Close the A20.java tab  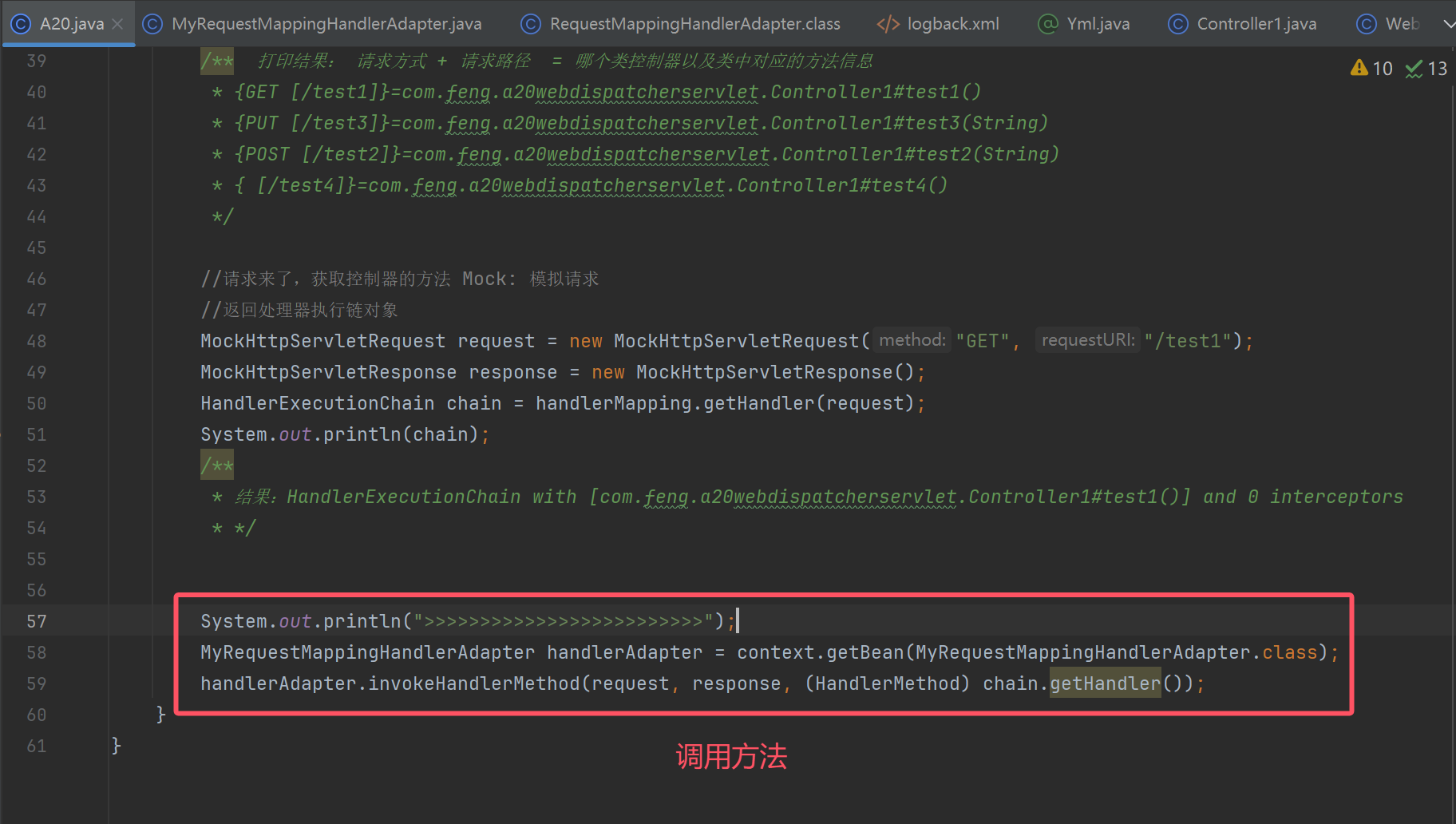(117, 24)
